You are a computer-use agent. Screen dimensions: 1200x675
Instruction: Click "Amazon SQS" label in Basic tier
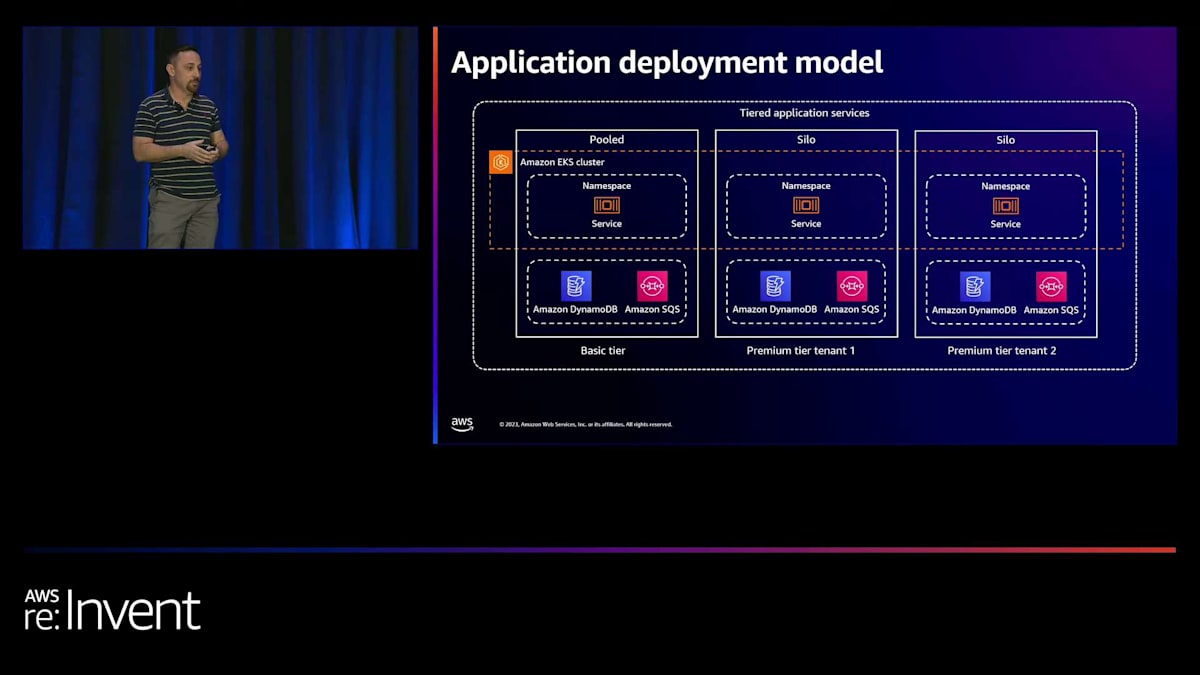point(652,310)
